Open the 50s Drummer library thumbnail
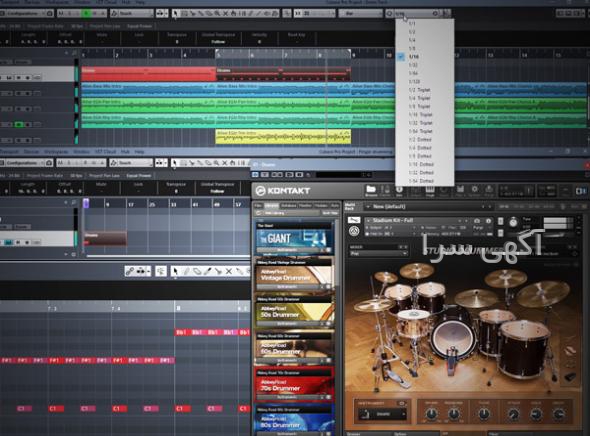 pos(295,312)
